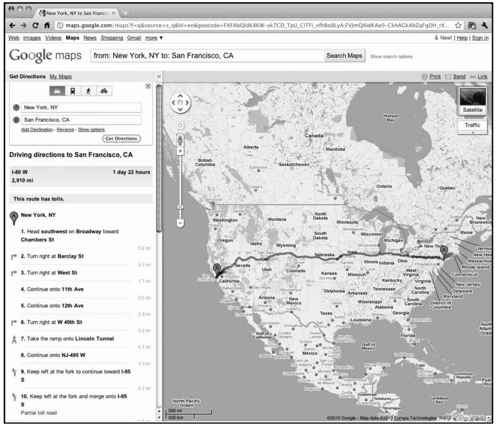Click the start point marker beside New York field
The image size is (501, 427).
pos(16,107)
